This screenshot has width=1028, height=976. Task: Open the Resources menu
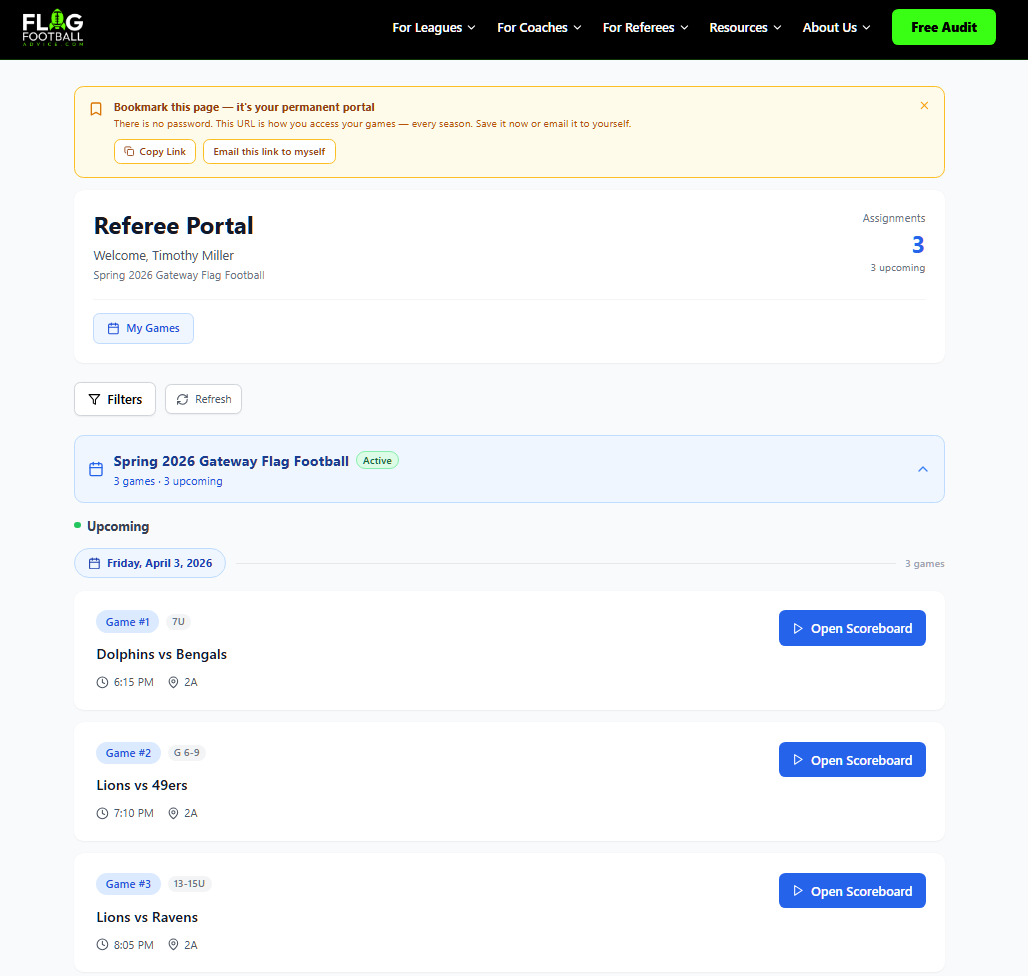pos(745,28)
